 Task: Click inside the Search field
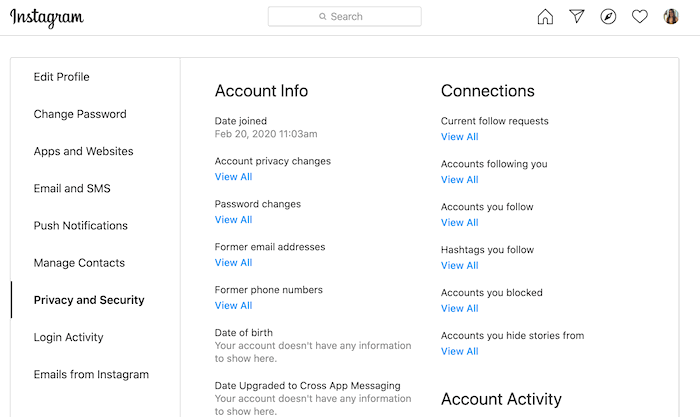pyautogui.click(x=345, y=17)
